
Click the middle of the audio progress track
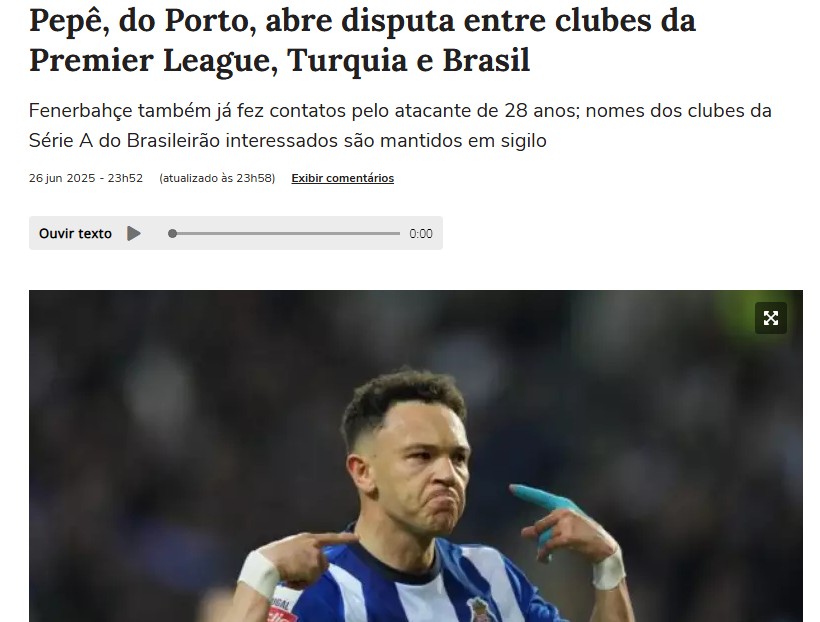(x=284, y=233)
